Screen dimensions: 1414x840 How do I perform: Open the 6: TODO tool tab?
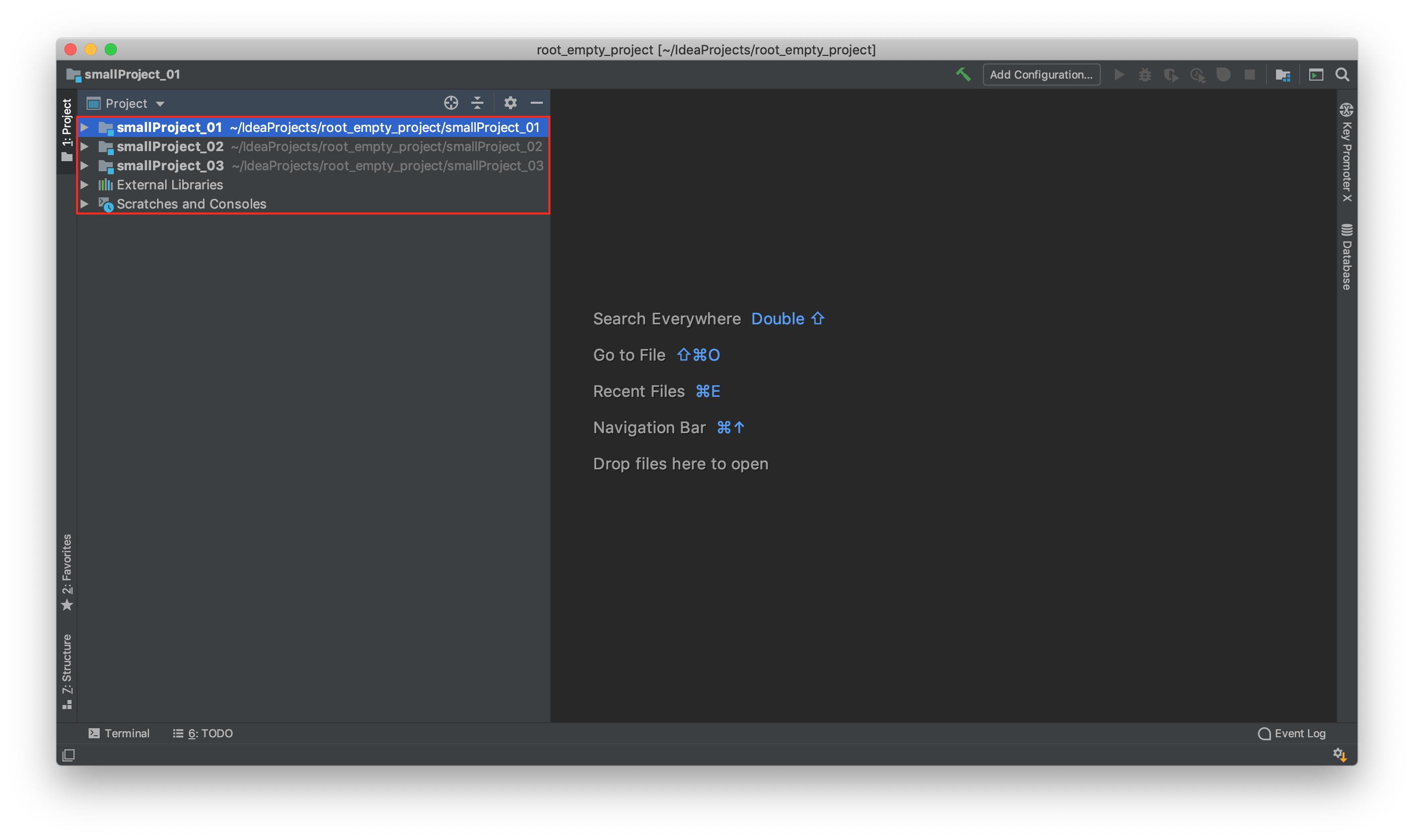(x=202, y=733)
